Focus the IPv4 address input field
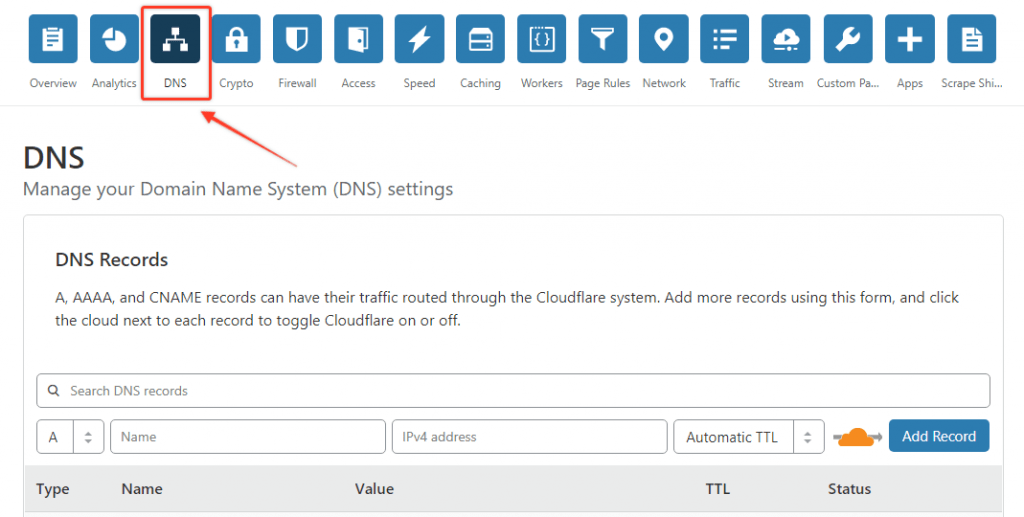 (530, 437)
